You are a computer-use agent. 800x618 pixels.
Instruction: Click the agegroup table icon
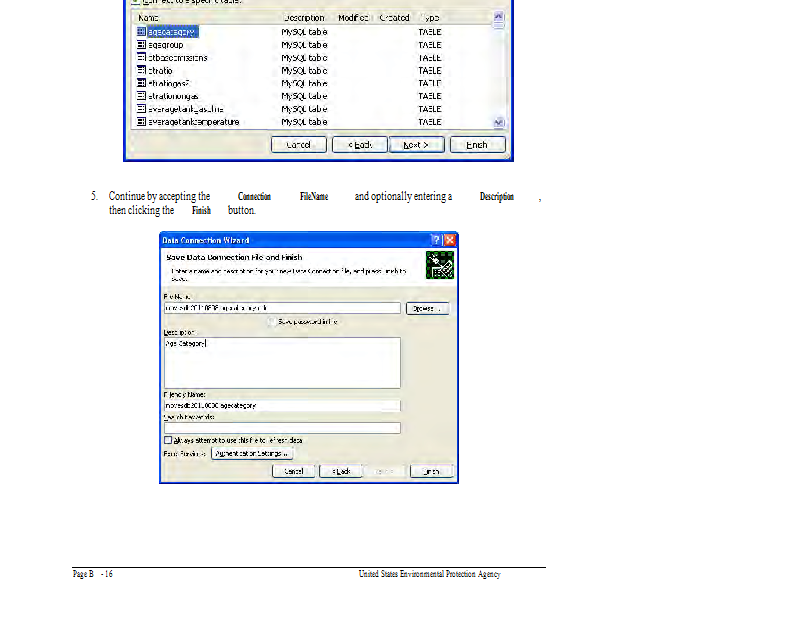tap(141, 45)
